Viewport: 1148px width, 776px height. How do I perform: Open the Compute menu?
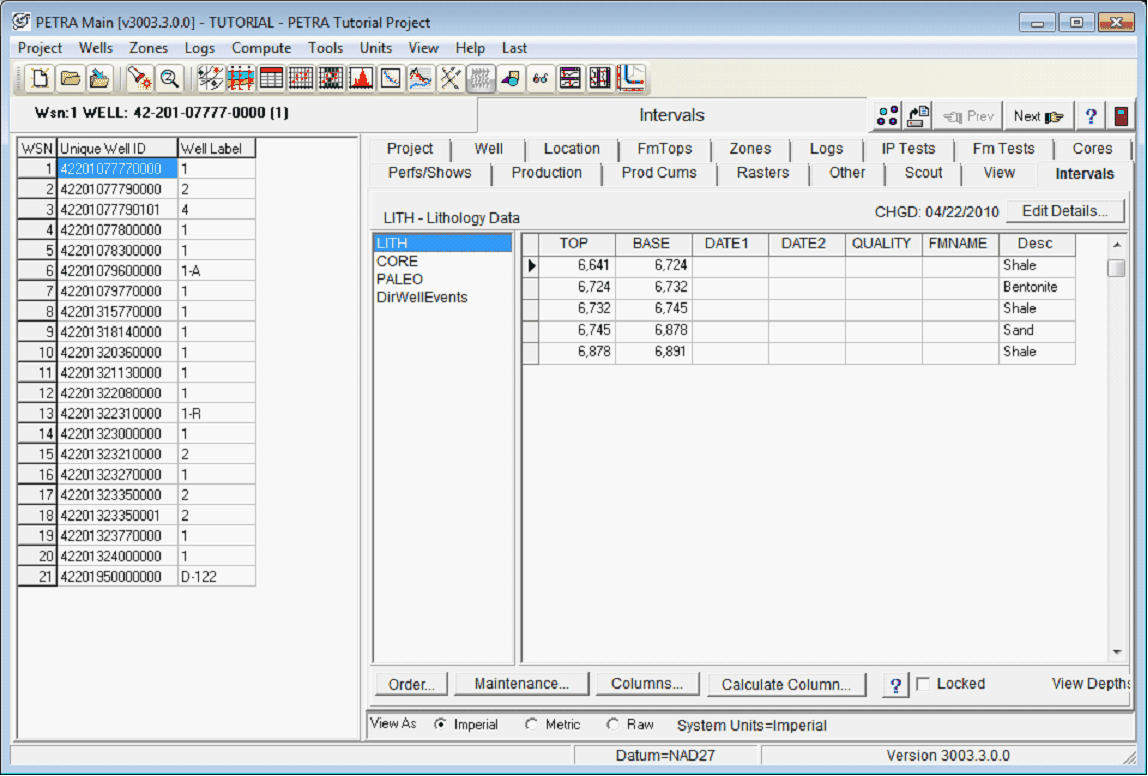click(261, 48)
